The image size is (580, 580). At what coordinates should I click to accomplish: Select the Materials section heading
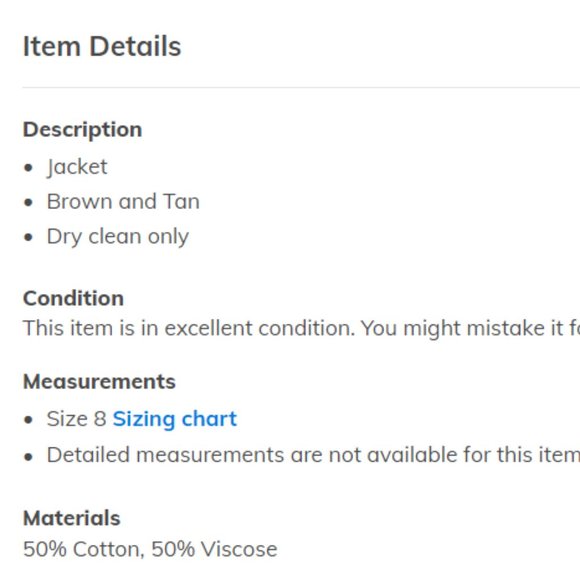click(72, 518)
